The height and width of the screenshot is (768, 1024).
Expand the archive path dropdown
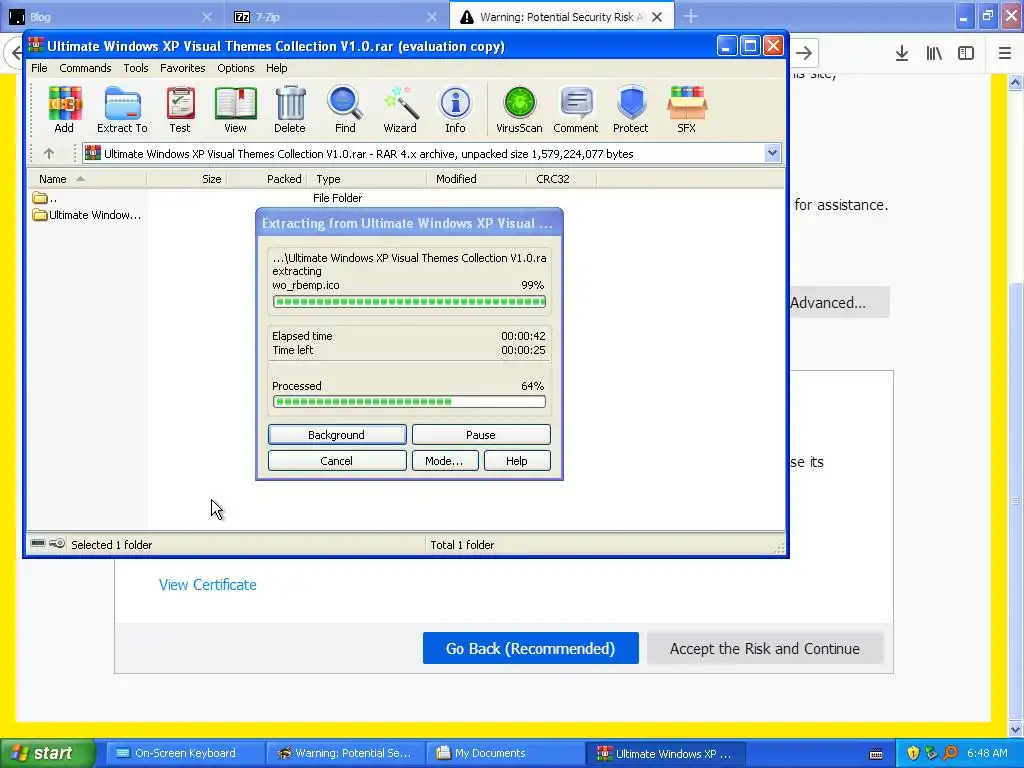(x=772, y=153)
